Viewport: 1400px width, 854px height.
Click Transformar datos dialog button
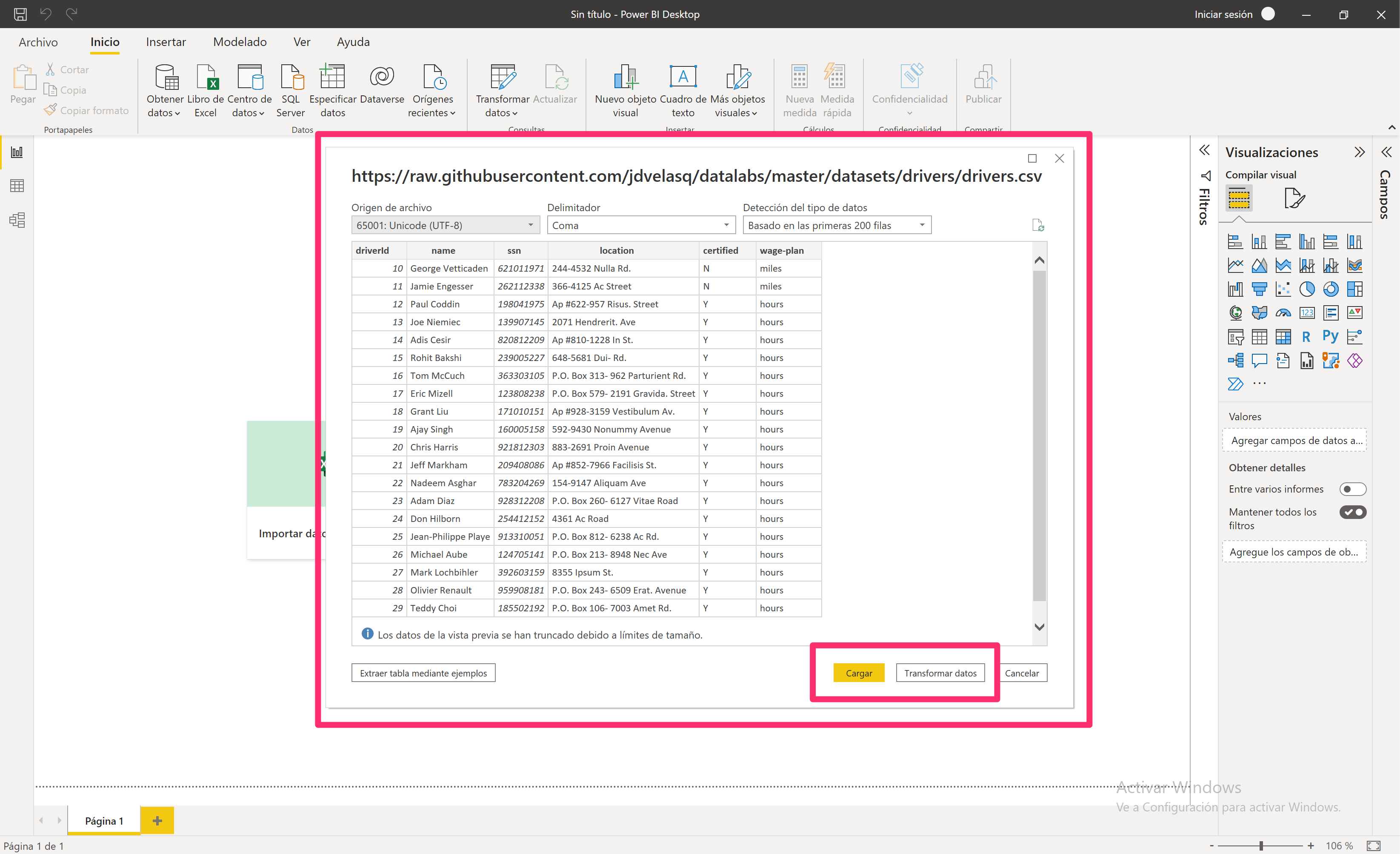point(940,673)
